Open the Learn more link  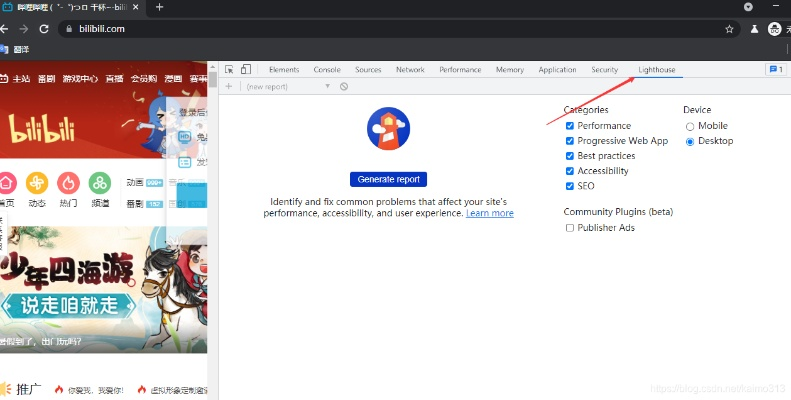coord(489,213)
